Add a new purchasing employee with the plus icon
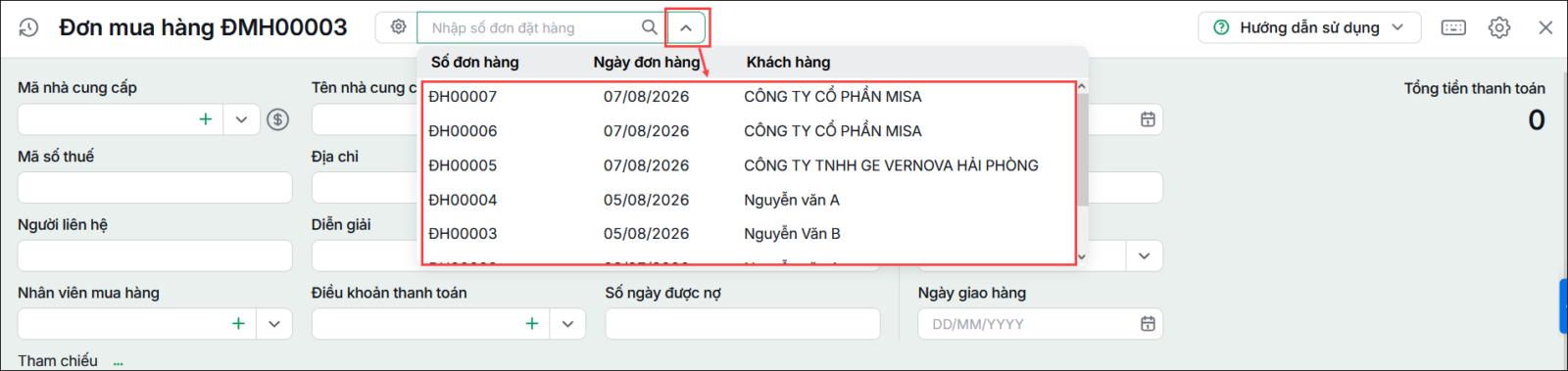Image resolution: width=1568 pixels, height=371 pixels. (238, 323)
